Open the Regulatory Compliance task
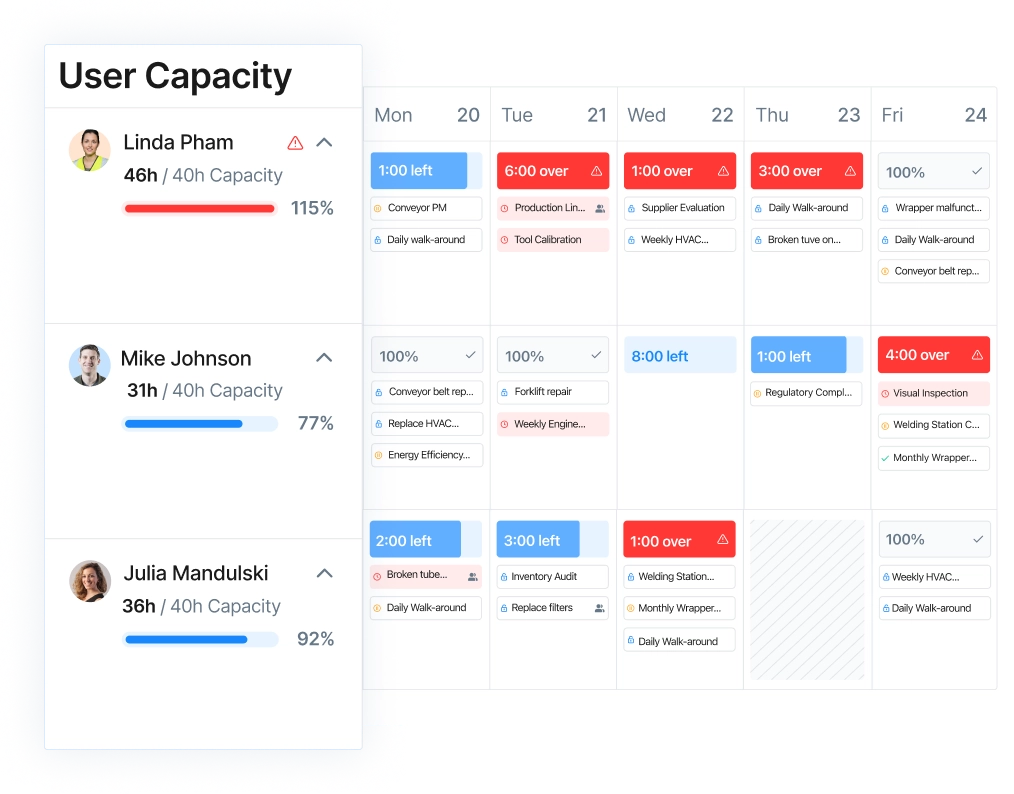 (x=806, y=393)
